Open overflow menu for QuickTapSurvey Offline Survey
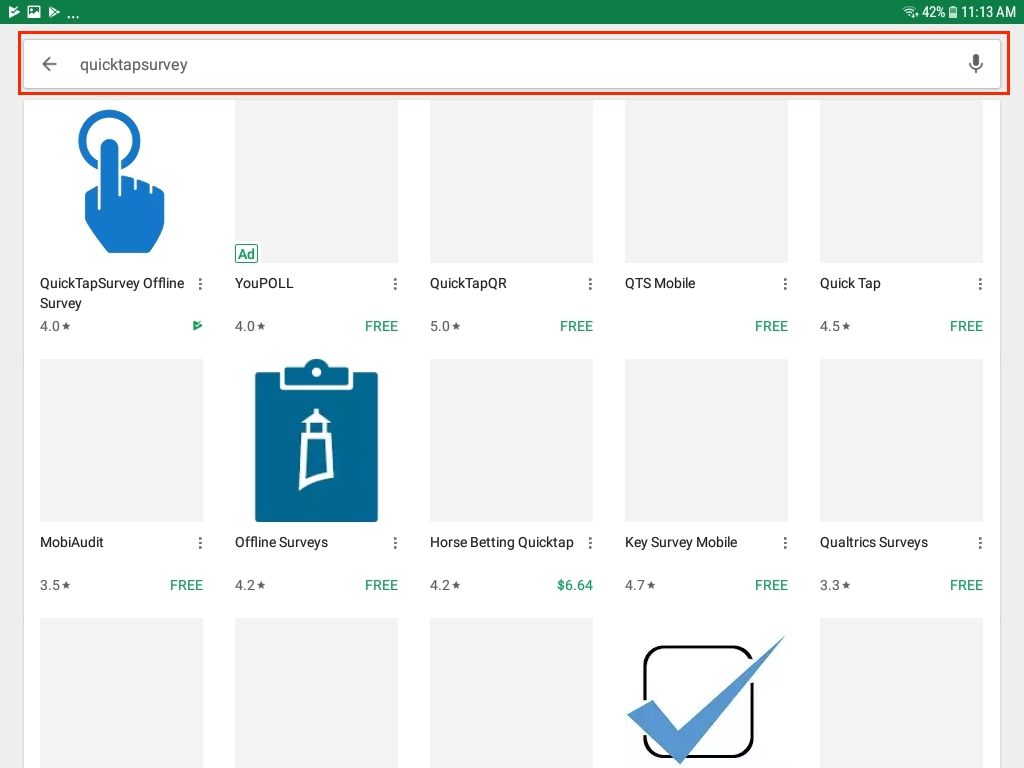Screen dimensions: 1024x768 [200, 283]
